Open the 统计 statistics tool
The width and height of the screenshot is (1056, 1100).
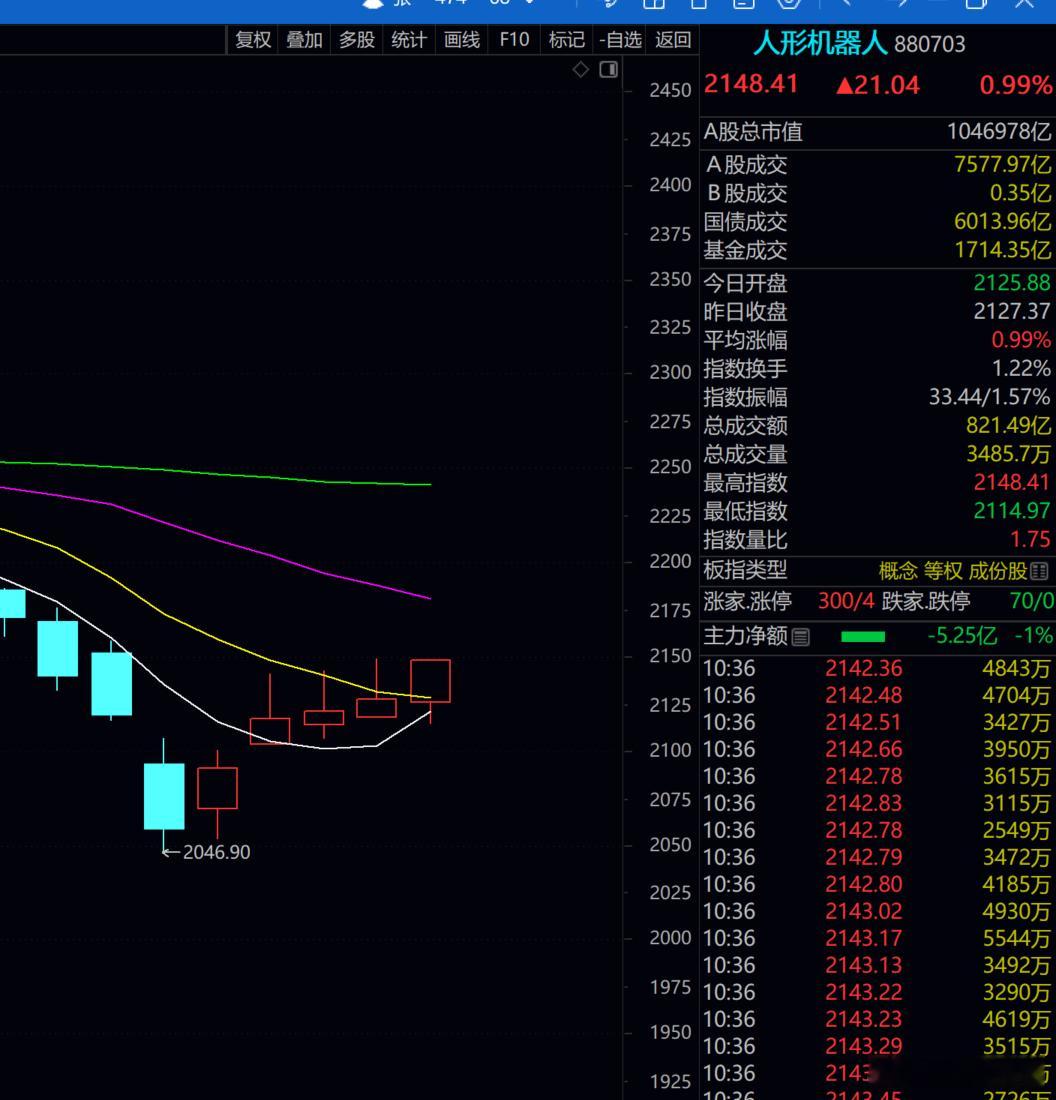[x=409, y=40]
